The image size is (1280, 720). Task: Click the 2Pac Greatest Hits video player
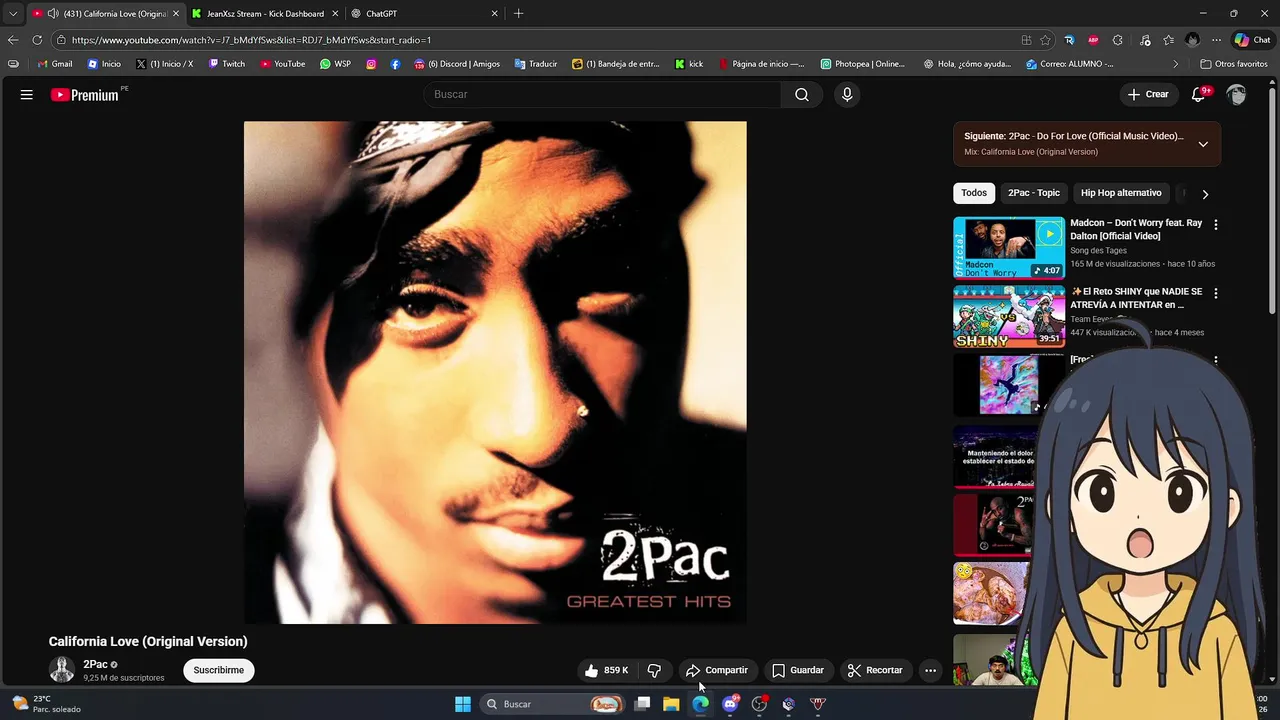495,373
